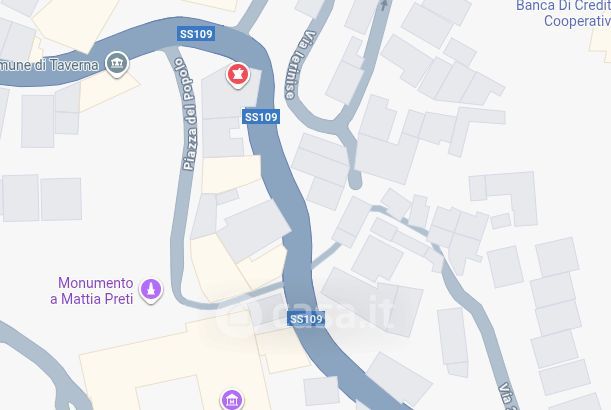Click the SS109 shield over the casa.it watermark
Screen dimensions: 611x410
306,319
